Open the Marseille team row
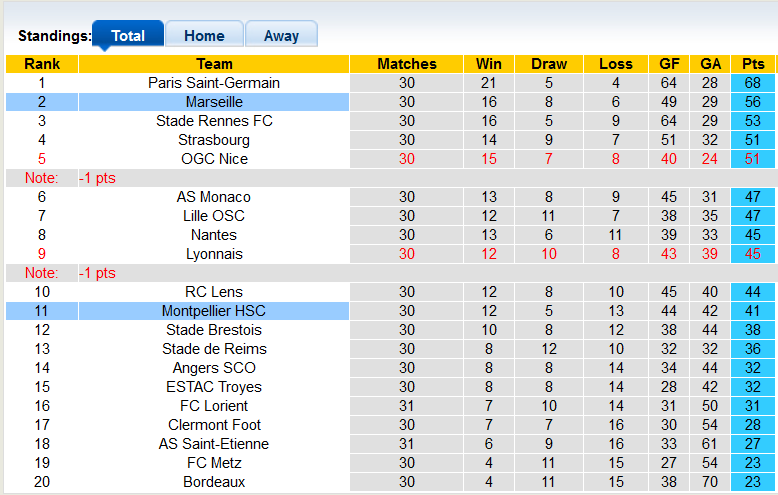The width and height of the screenshot is (778, 495). coord(214,102)
